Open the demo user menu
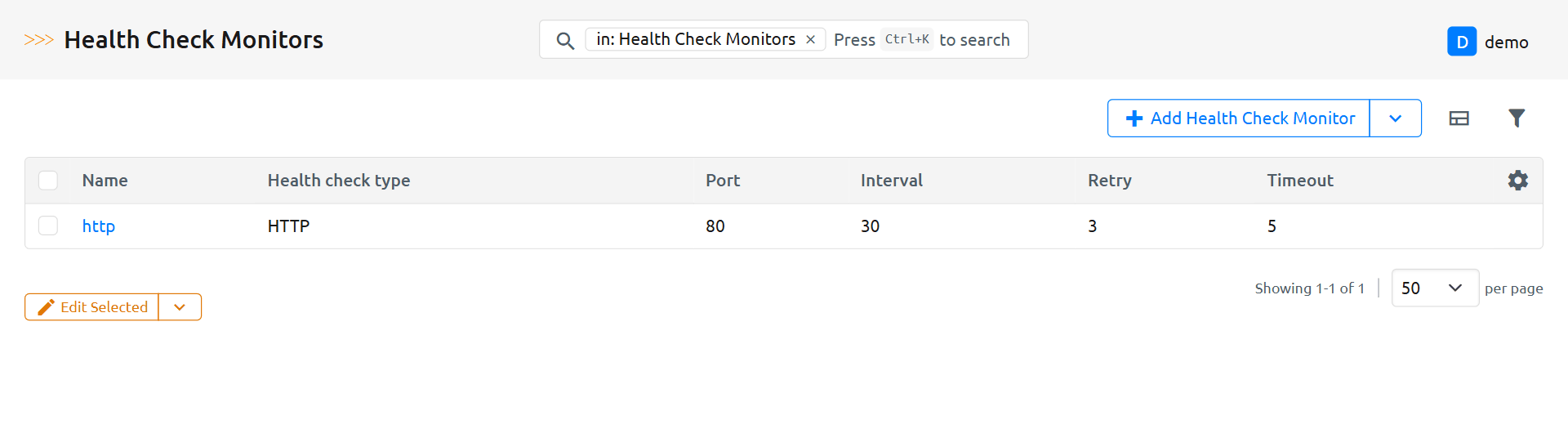 point(1506,42)
